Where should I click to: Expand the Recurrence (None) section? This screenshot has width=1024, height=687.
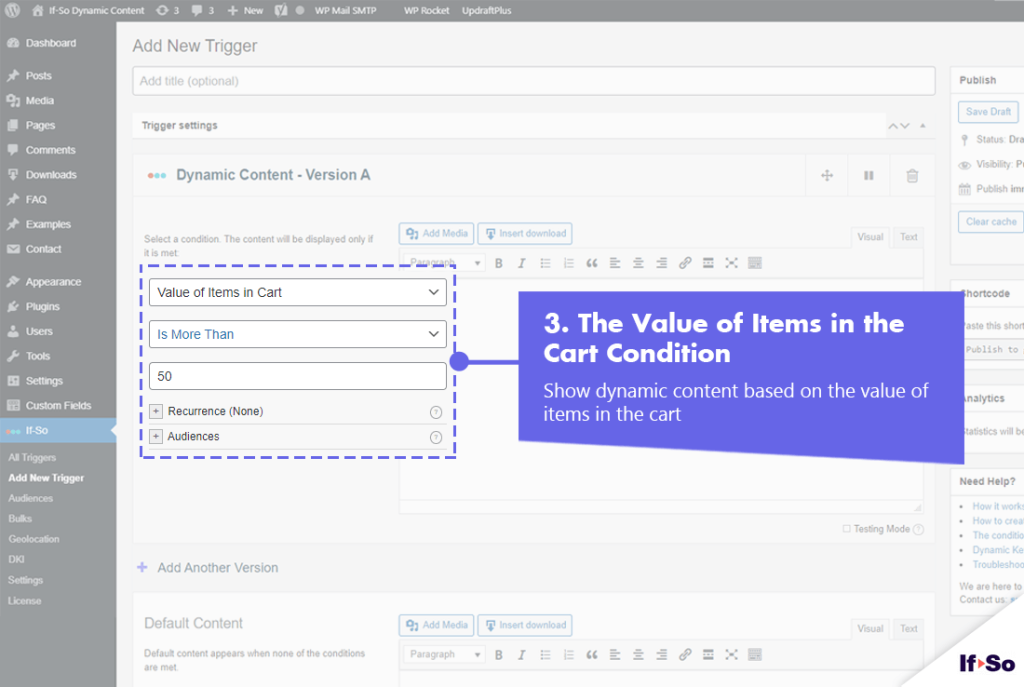[156, 411]
